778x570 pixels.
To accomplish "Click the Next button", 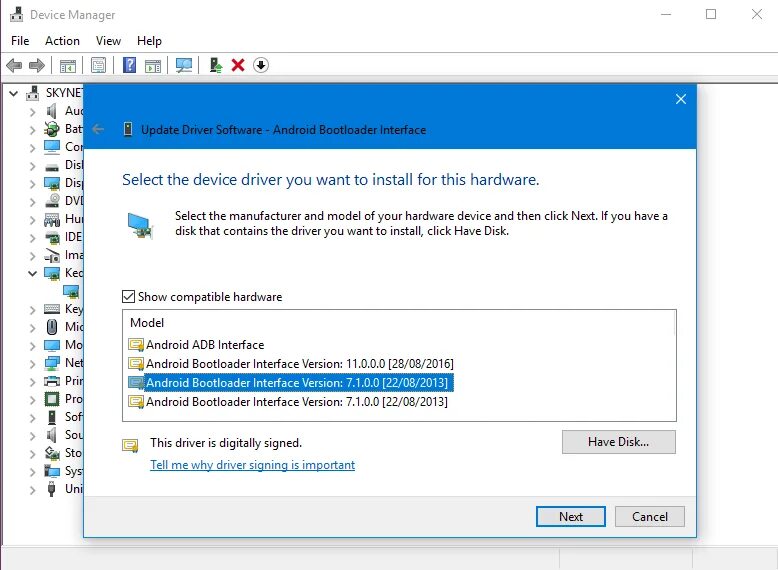I will pyautogui.click(x=571, y=516).
